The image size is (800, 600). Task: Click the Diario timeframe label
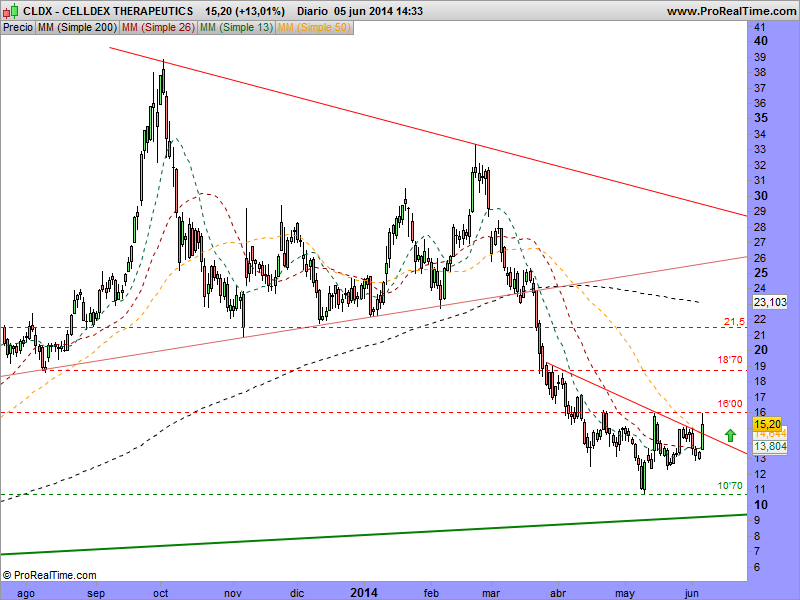coord(312,11)
